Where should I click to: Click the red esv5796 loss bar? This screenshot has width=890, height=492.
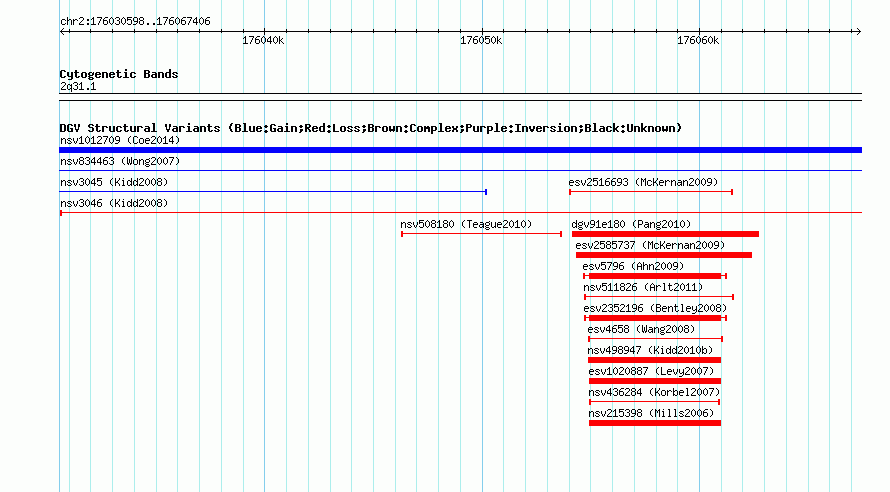[x=655, y=276]
